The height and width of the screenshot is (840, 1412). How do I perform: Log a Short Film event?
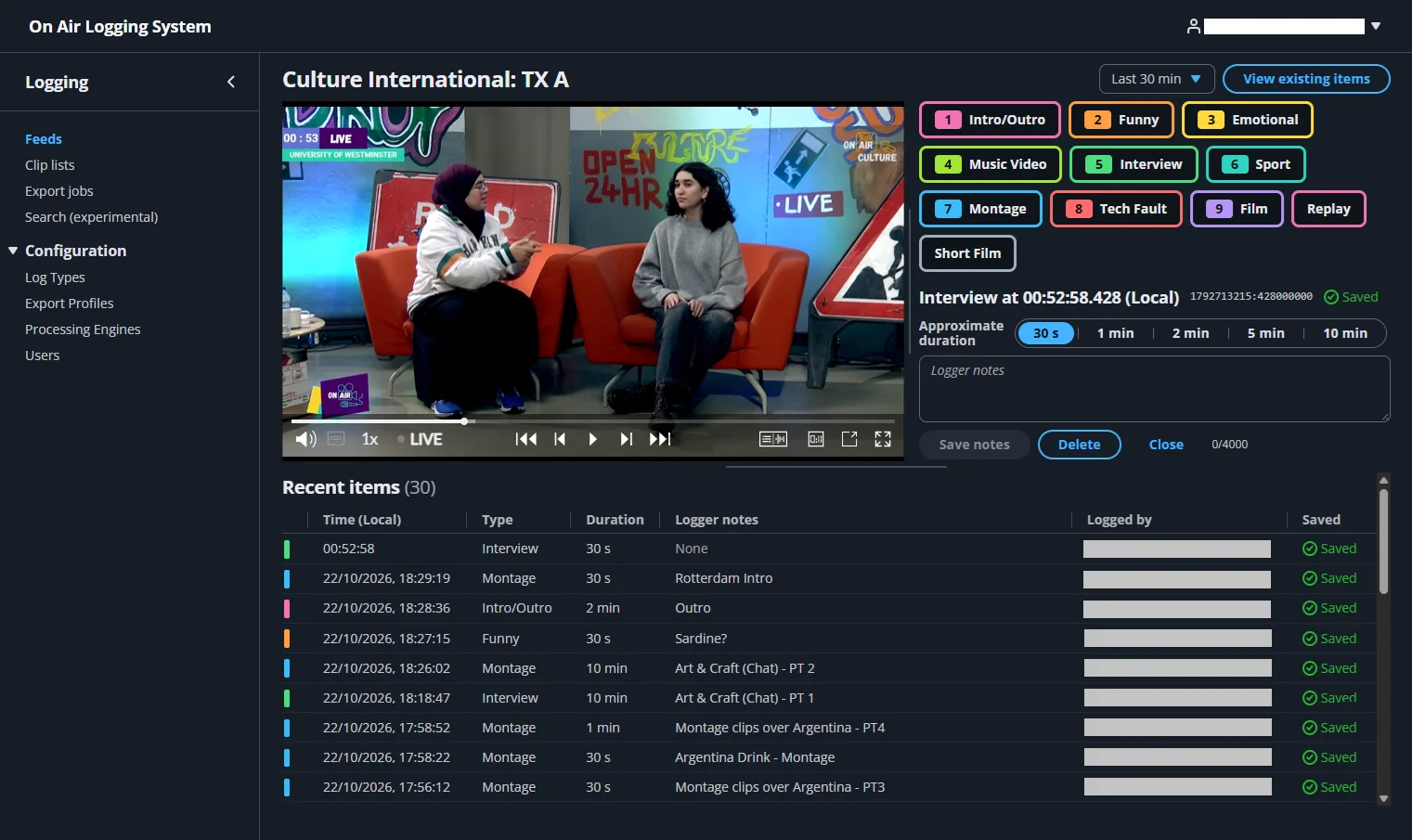[x=967, y=253]
